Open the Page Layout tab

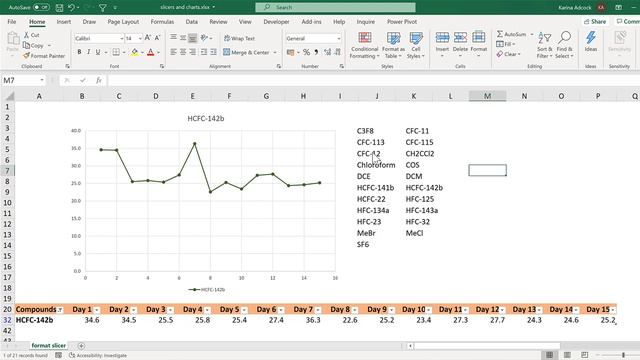coord(123,22)
